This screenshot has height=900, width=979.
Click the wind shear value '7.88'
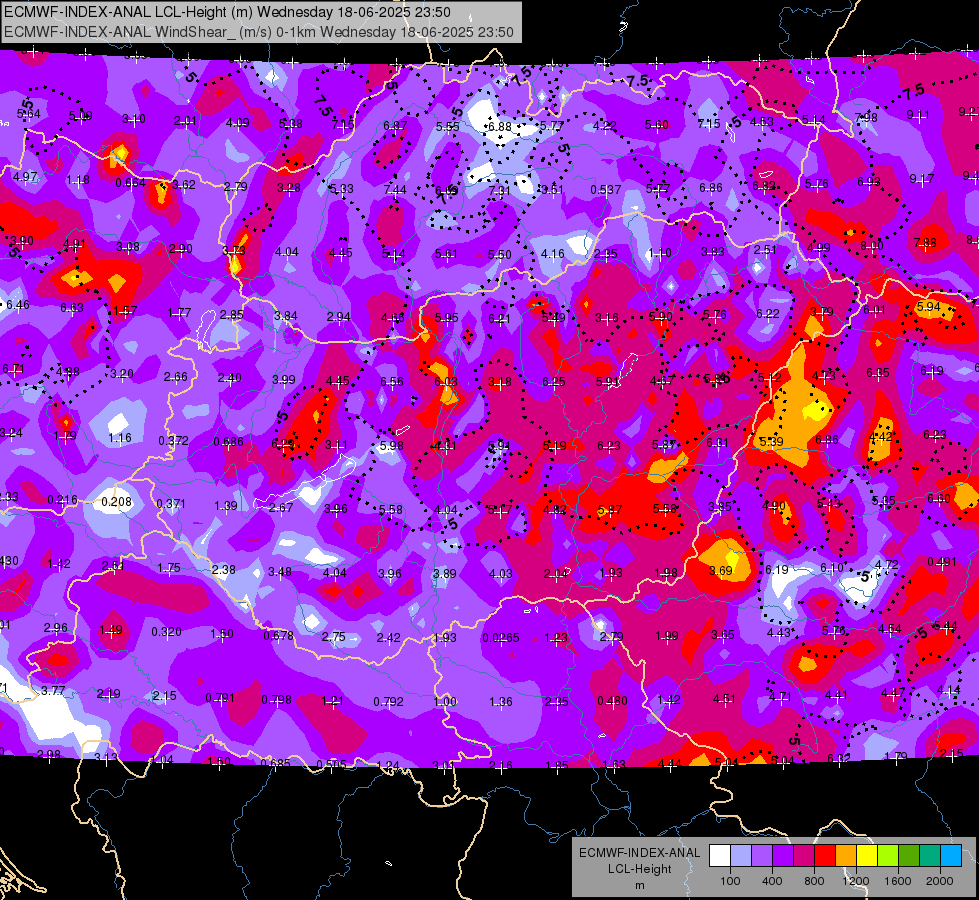point(925,242)
